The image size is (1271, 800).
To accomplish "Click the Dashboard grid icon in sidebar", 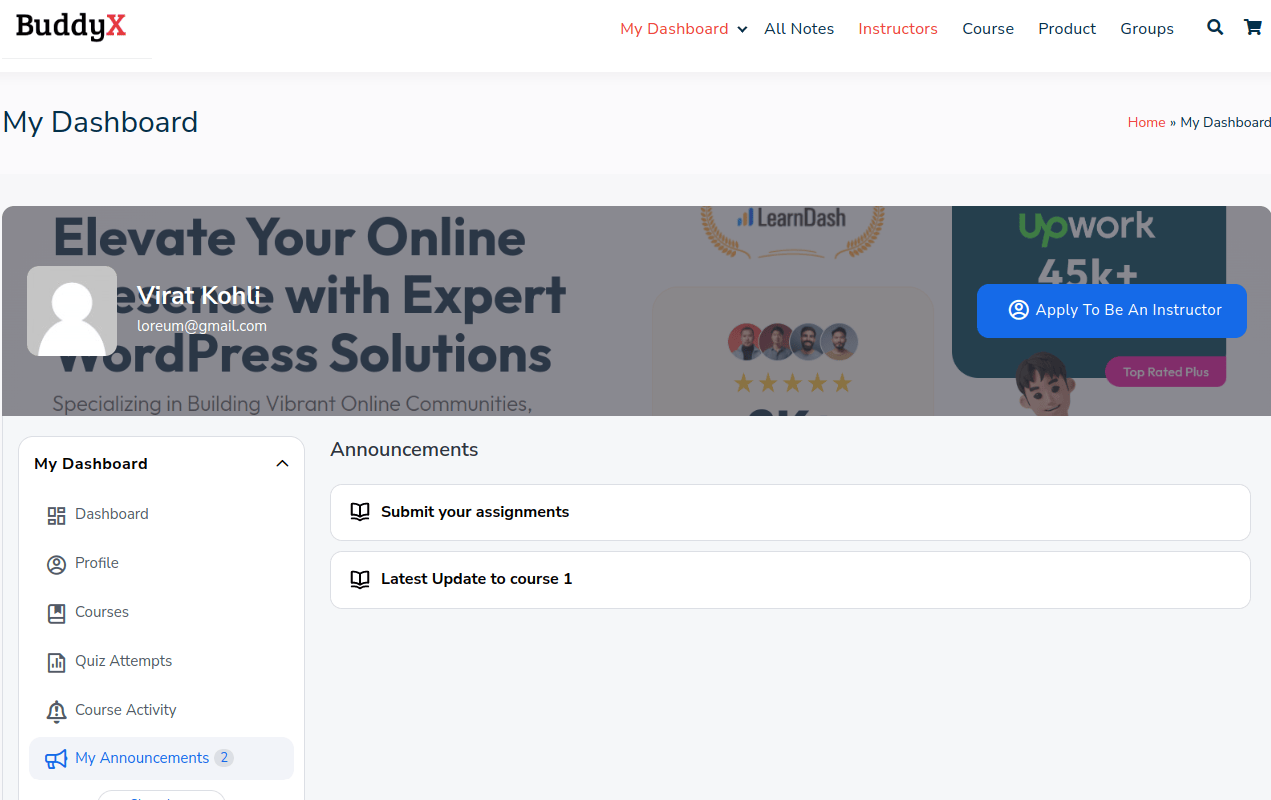I will click(56, 515).
